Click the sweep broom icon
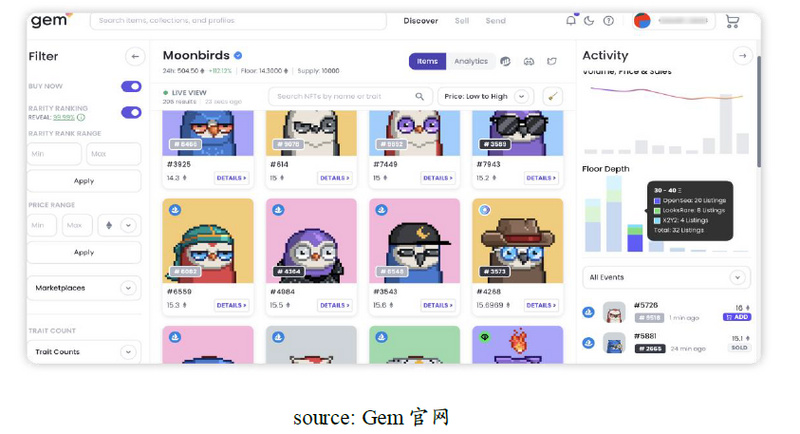 click(553, 96)
